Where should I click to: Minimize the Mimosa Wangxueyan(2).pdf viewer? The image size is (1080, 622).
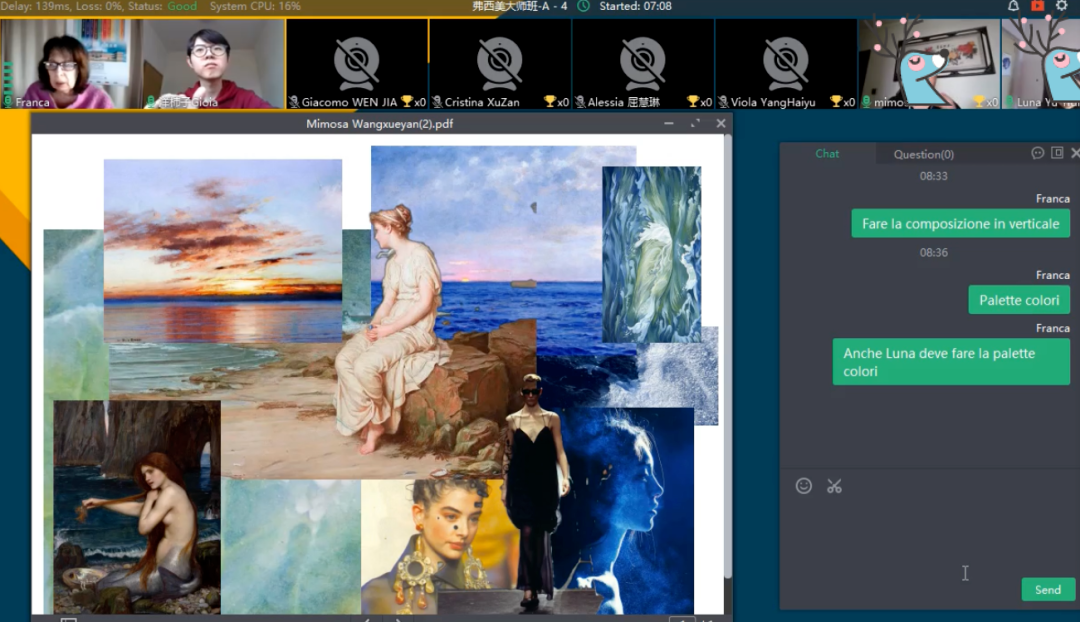[x=669, y=123]
